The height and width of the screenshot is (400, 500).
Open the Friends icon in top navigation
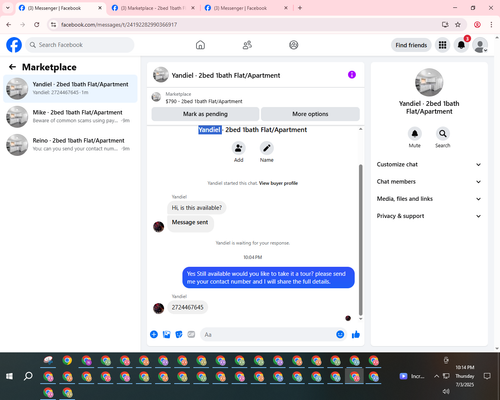coord(247,45)
